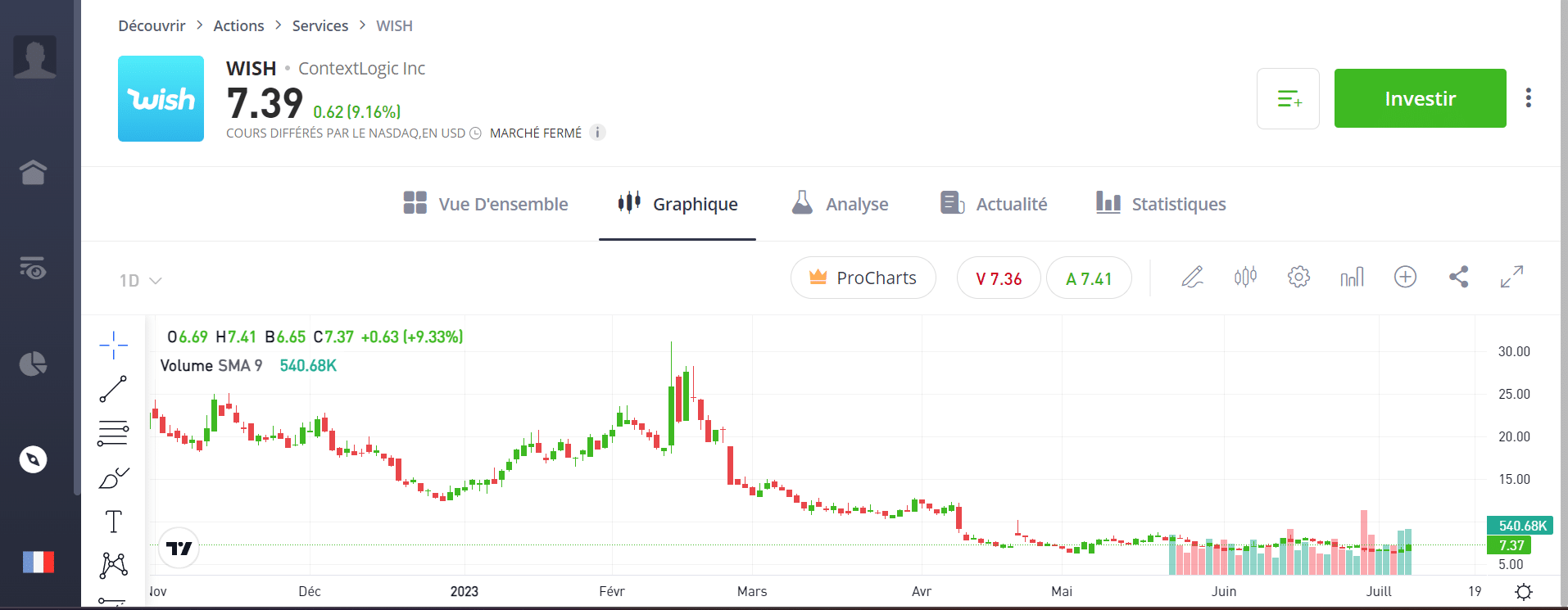Click the Discover compass icon in the sidebar

(33, 459)
